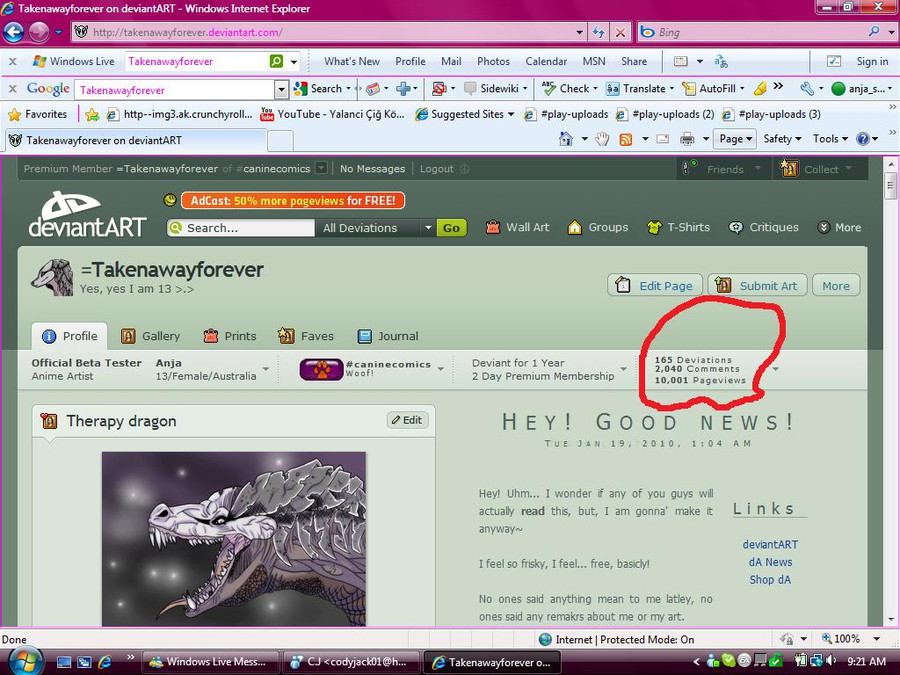Open the T-Shirts shop link
This screenshot has height=675, width=900.
[x=678, y=227]
